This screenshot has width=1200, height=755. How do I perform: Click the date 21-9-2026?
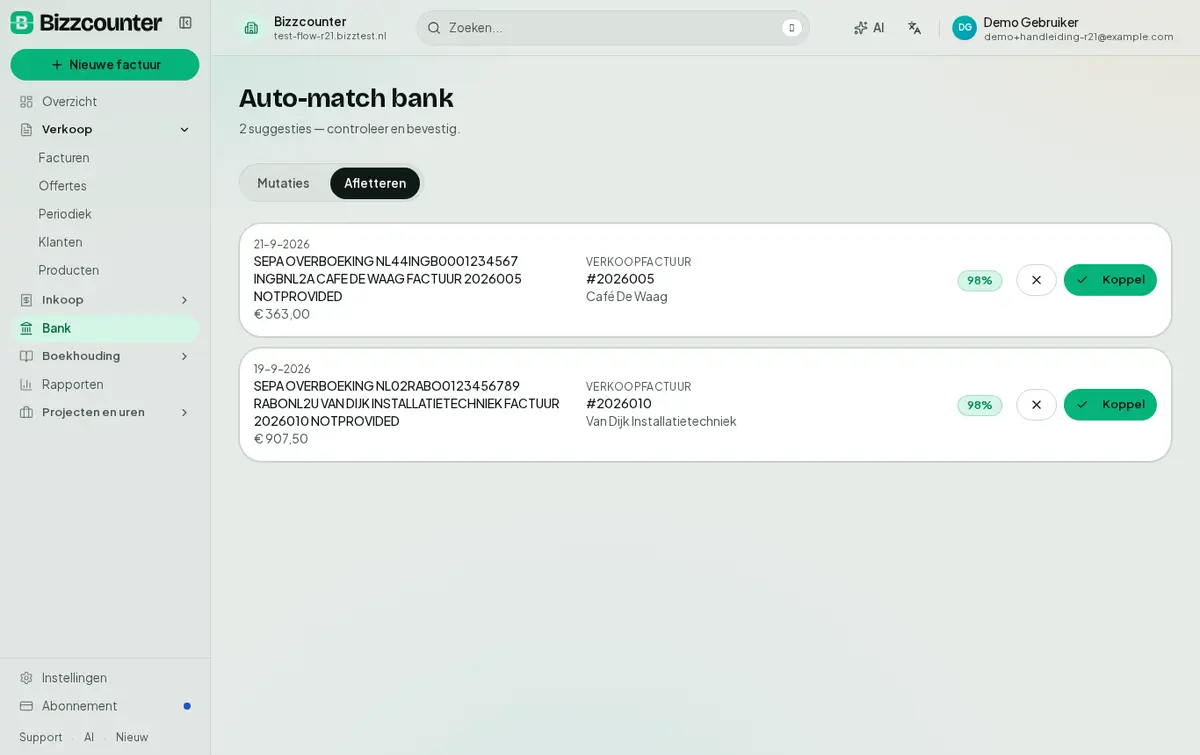(x=282, y=244)
